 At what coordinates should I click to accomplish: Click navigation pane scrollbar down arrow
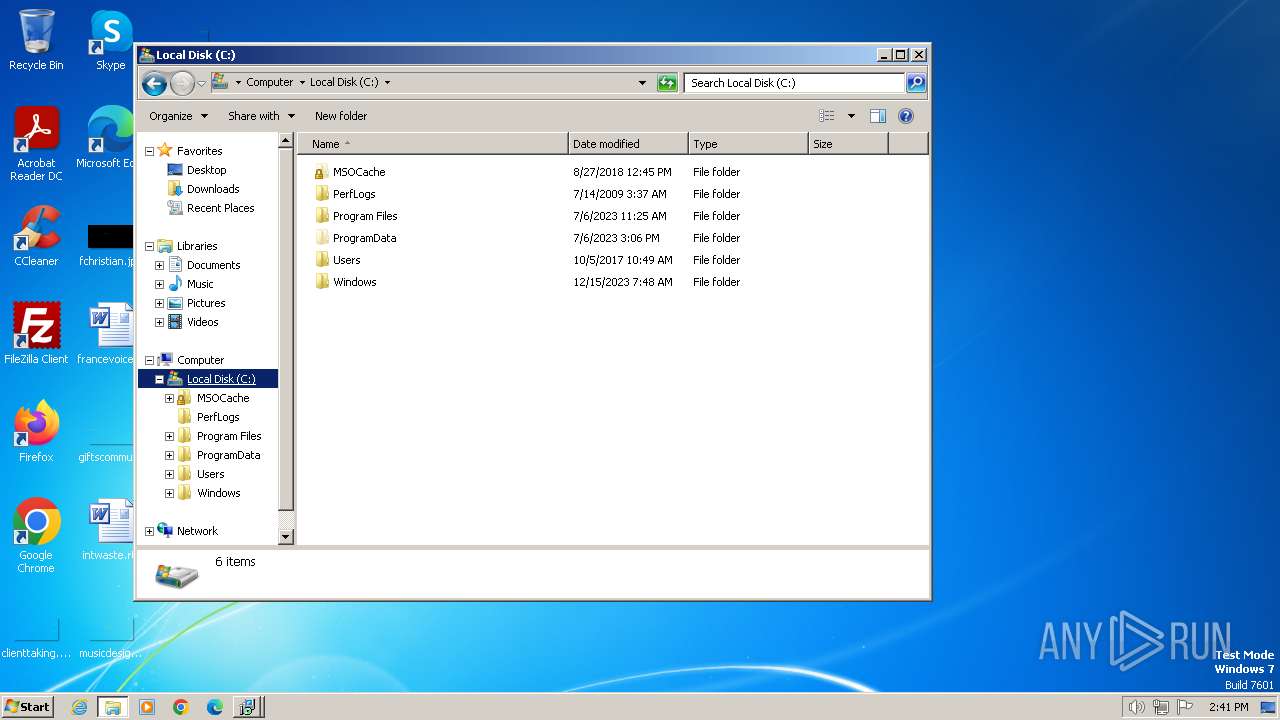coord(286,537)
